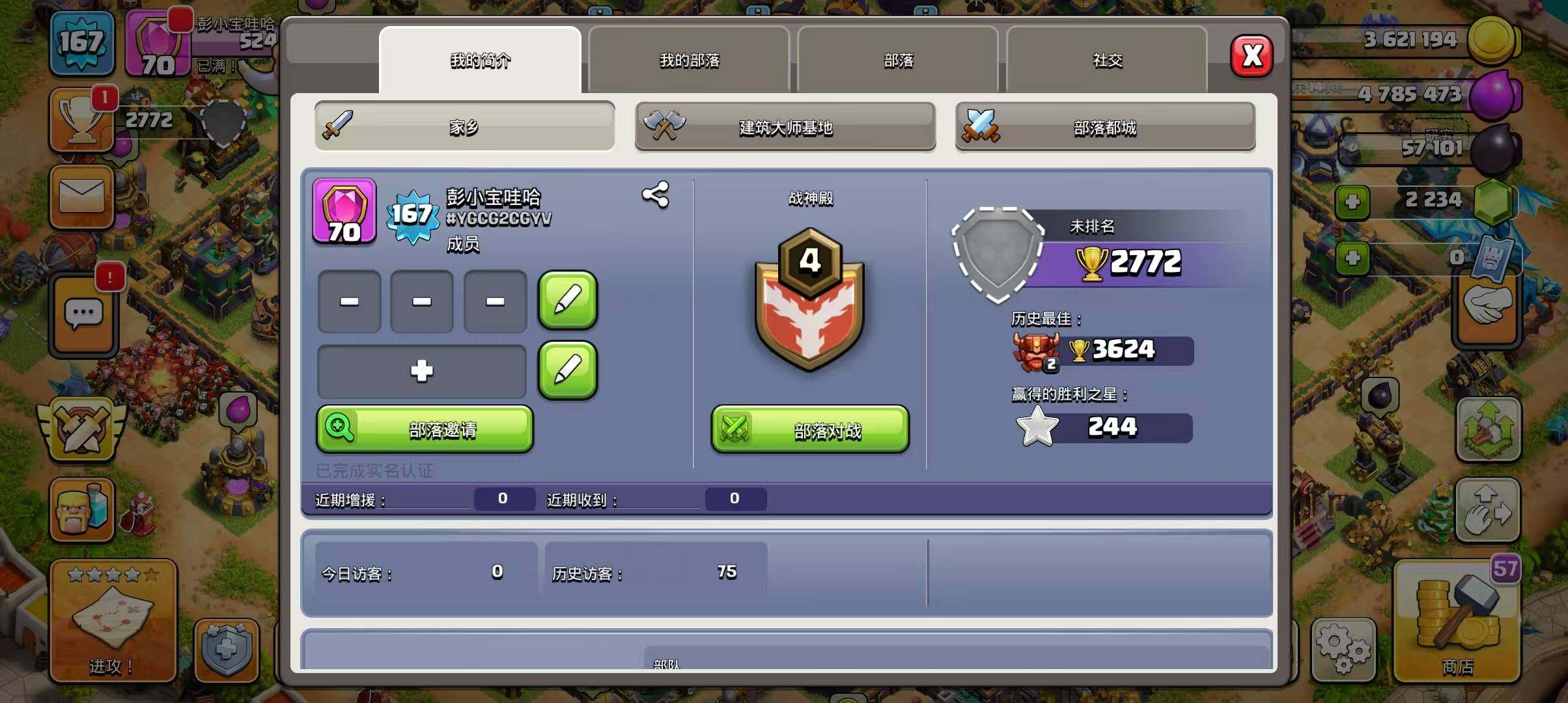Click the 部落对战 green button

click(810, 430)
